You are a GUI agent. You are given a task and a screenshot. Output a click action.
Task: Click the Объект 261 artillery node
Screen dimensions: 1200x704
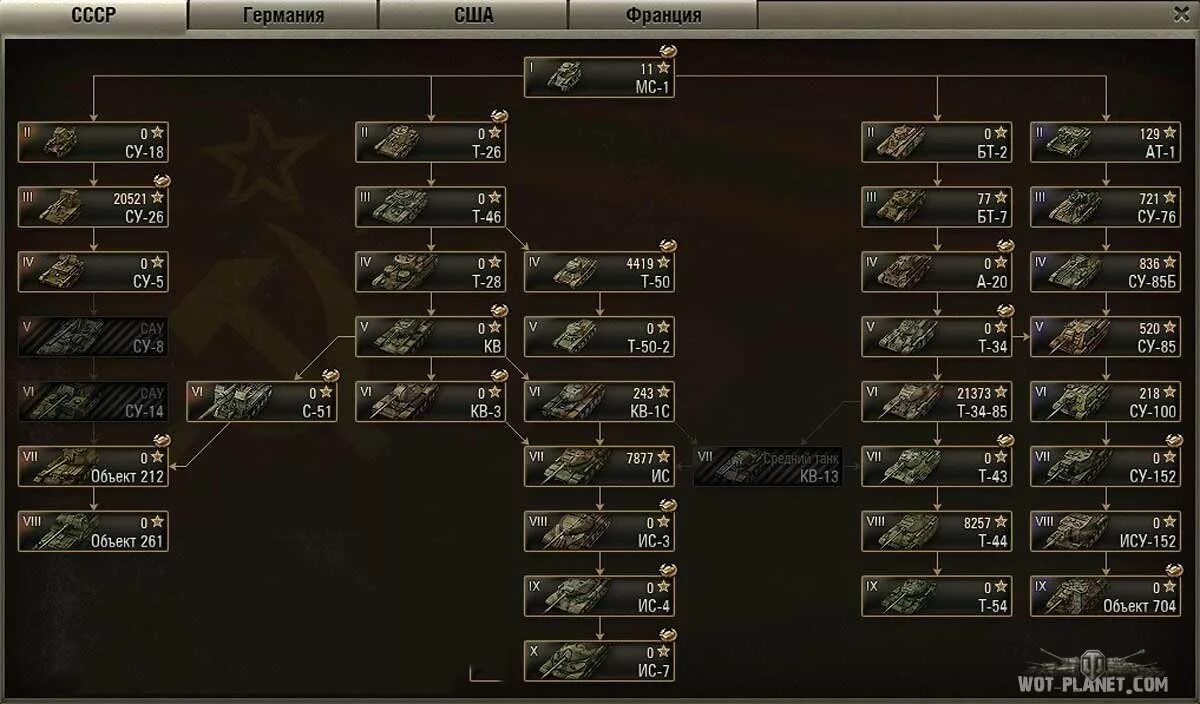[x=93, y=531]
